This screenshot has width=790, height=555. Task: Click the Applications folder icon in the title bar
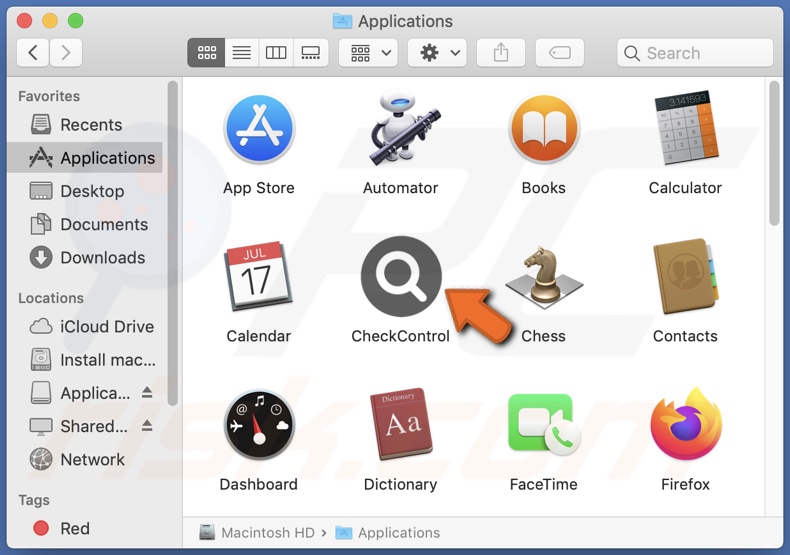click(343, 21)
